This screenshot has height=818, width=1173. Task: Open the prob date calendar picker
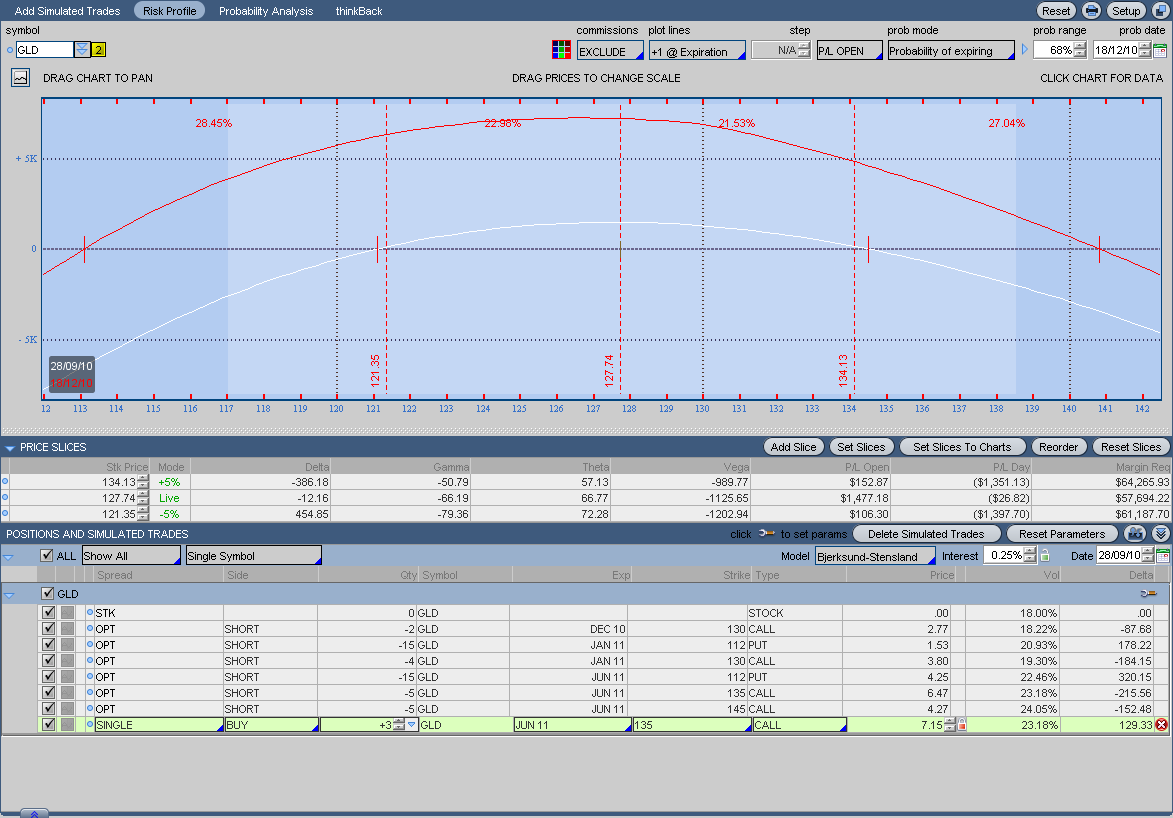[x=1160, y=50]
